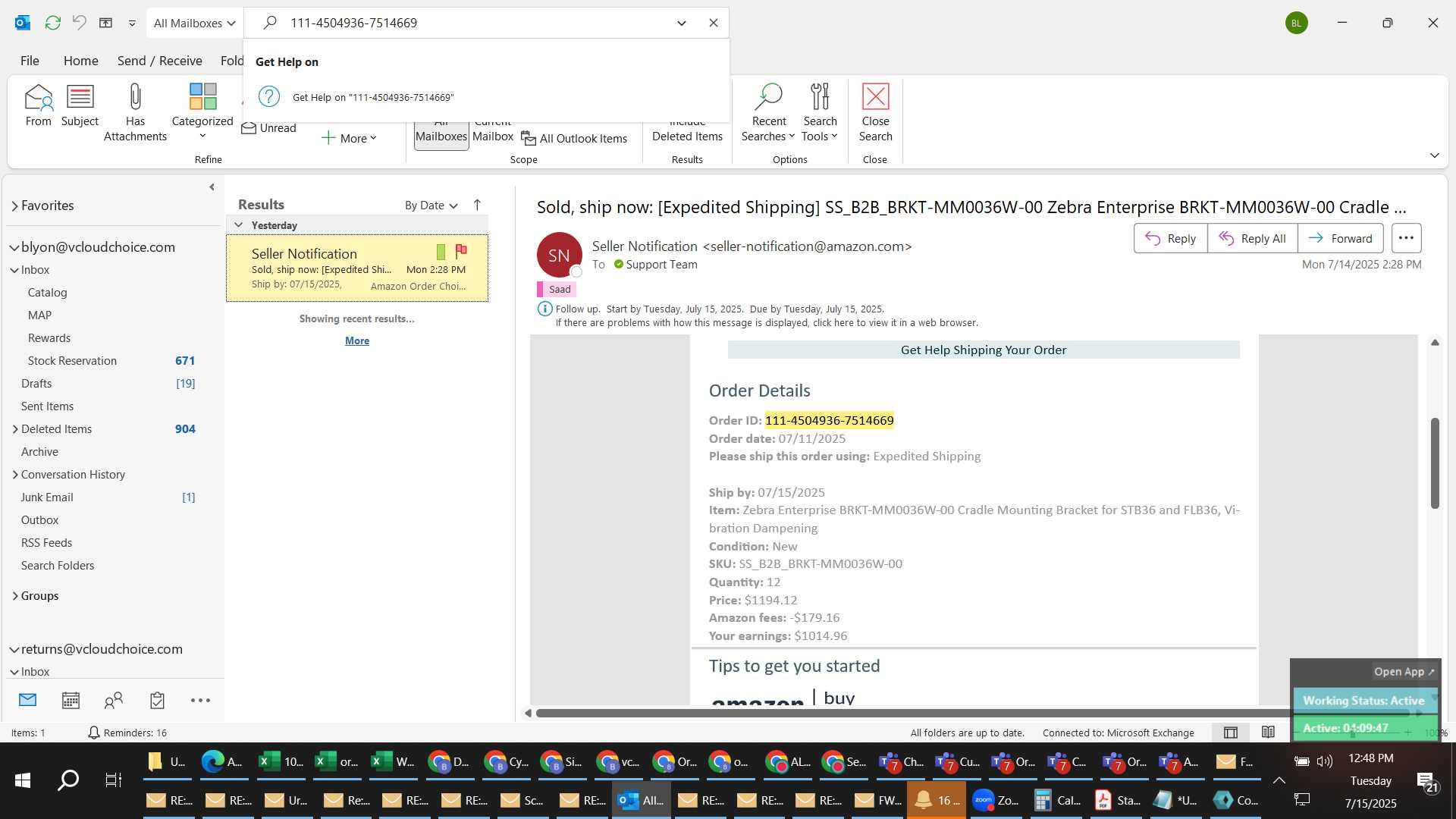Image resolution: width=1456 pixels, height=819 pixels.
Task: Filter search by Subject icon
Action: click(80, 106)
